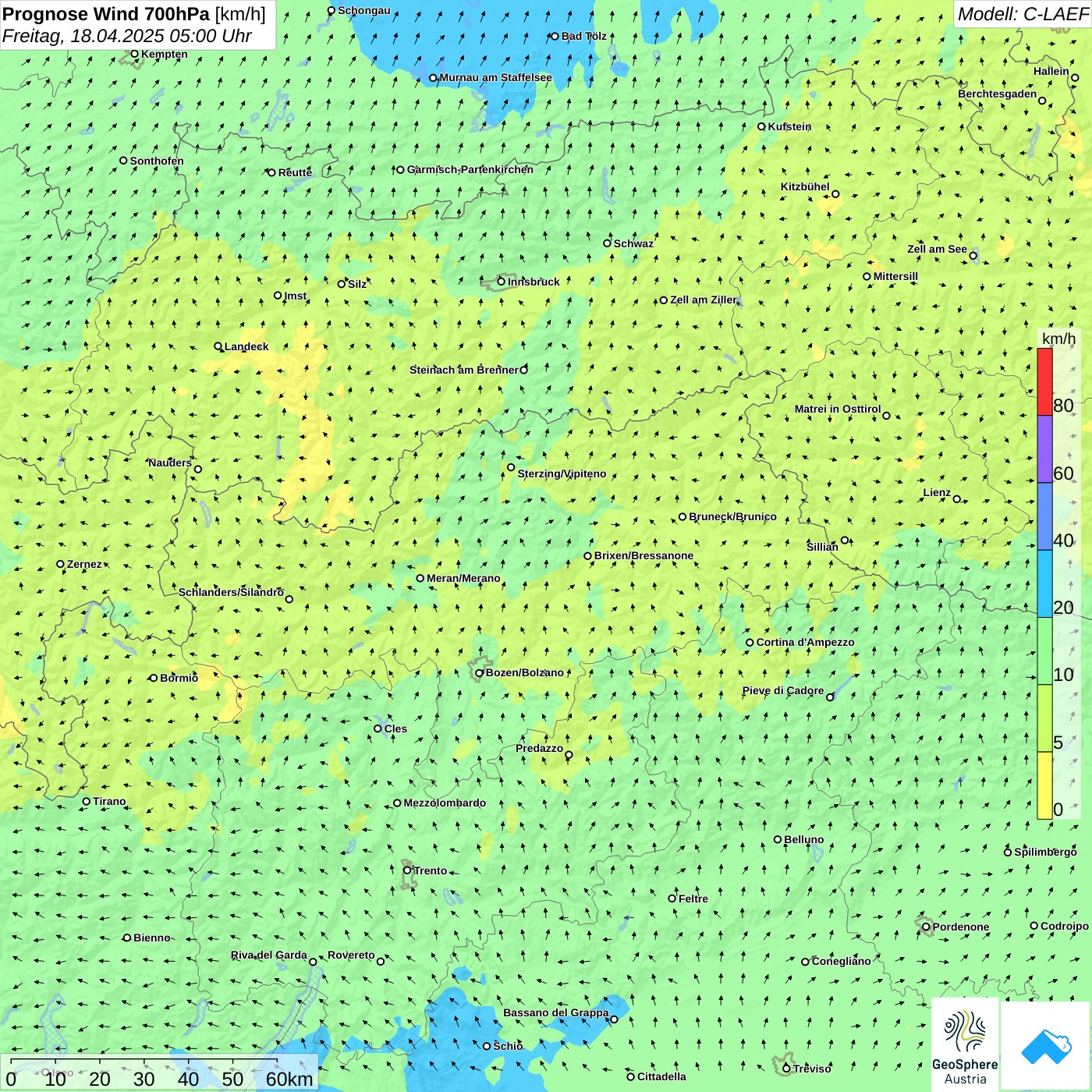Image resolution: width=1092 pixels, height=1092 pixels.
Task: Click the 'Reutte' label
Action: click(295, 172)
